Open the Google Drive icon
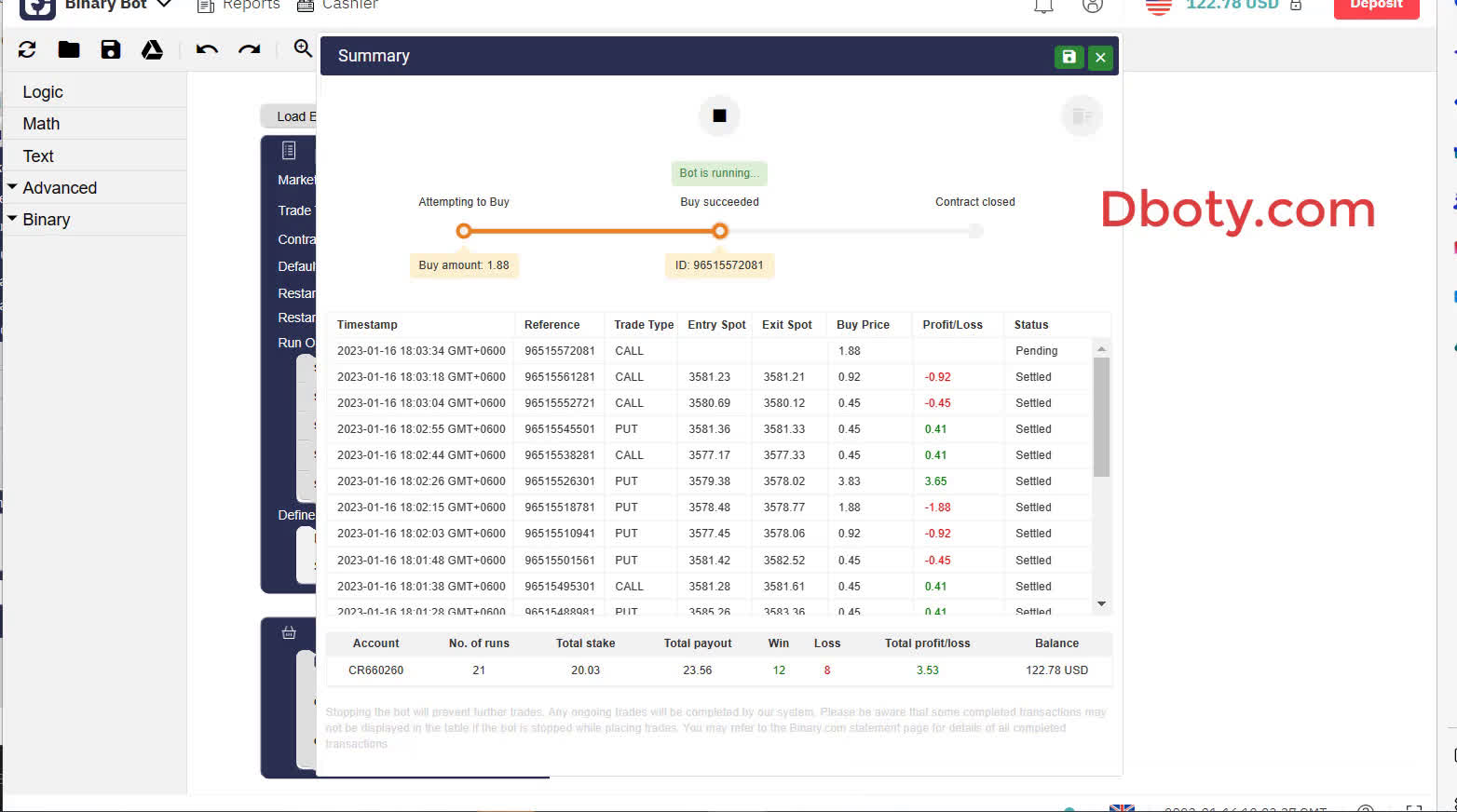This screenshot has width=1457, height=812. point(152,50)
